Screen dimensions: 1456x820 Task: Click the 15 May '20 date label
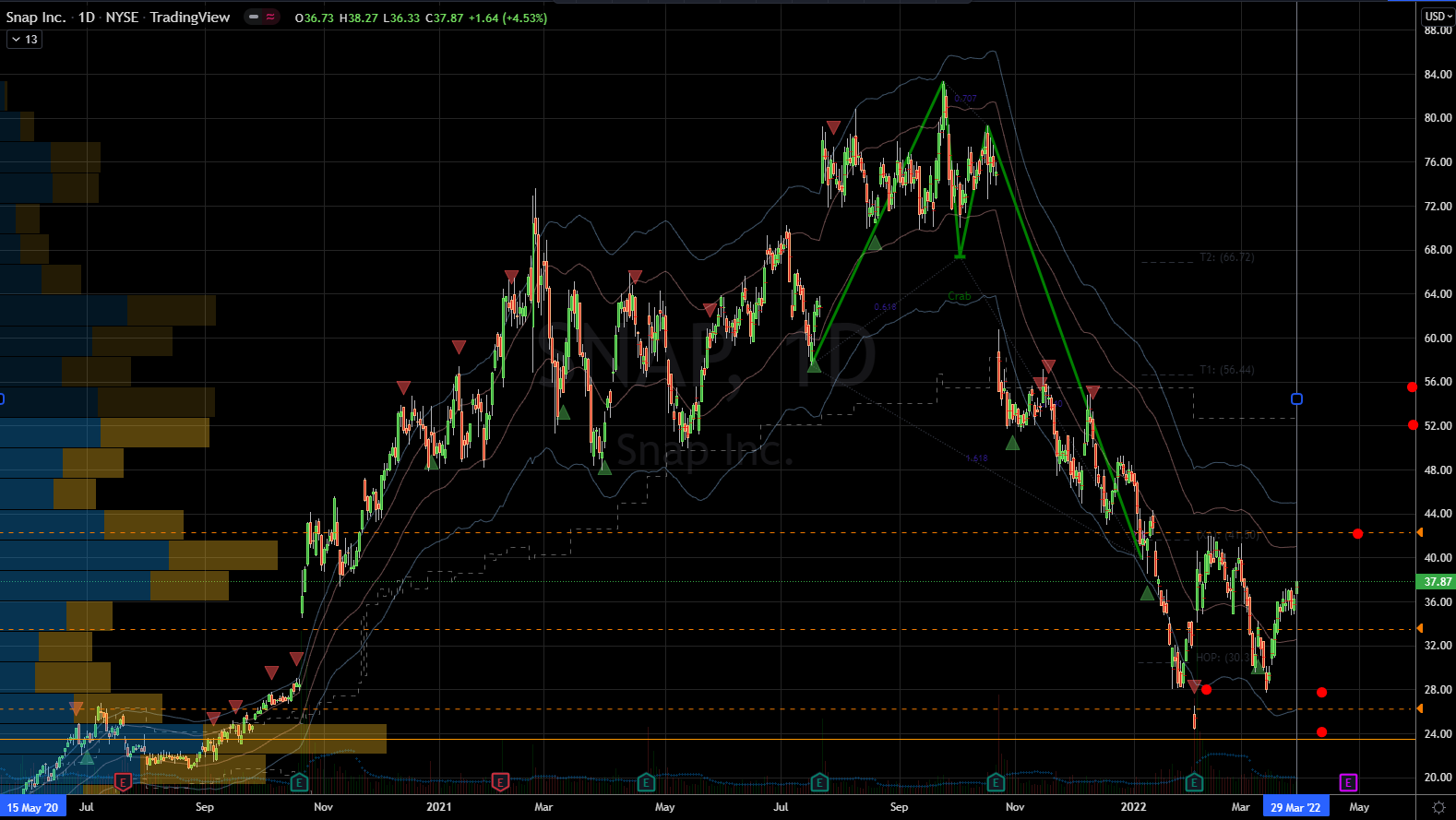[x=33, y=807]
